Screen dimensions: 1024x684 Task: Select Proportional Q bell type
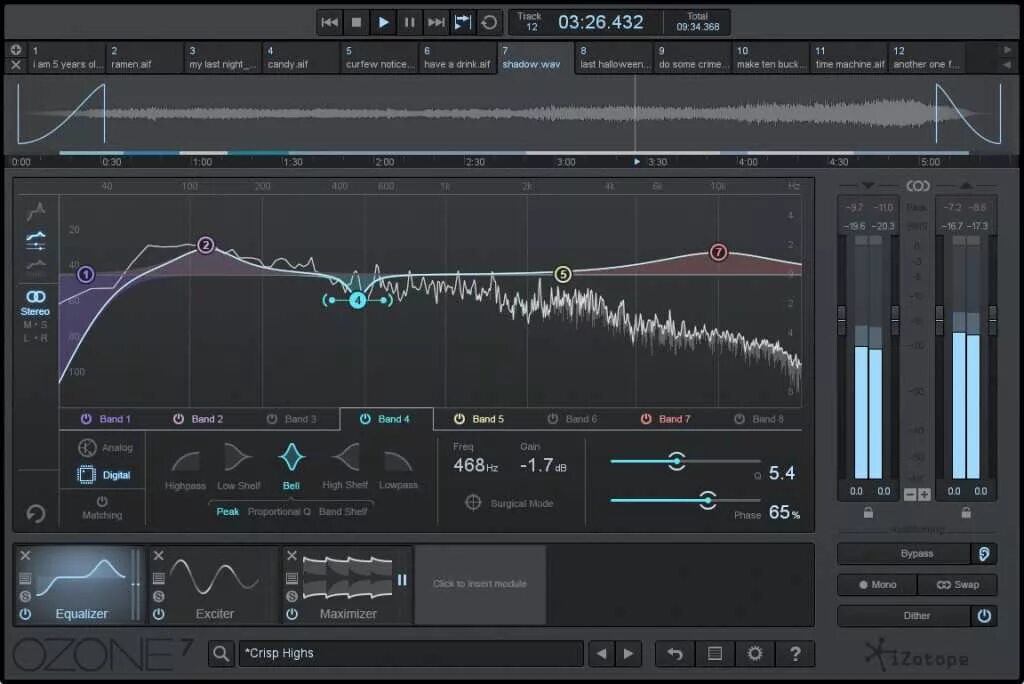pos(279,512)
